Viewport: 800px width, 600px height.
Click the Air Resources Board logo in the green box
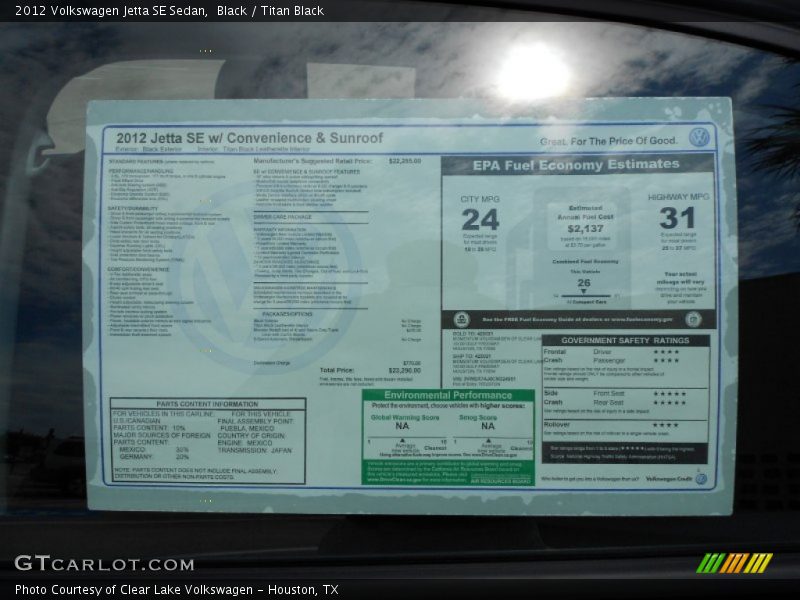(501, 479)
